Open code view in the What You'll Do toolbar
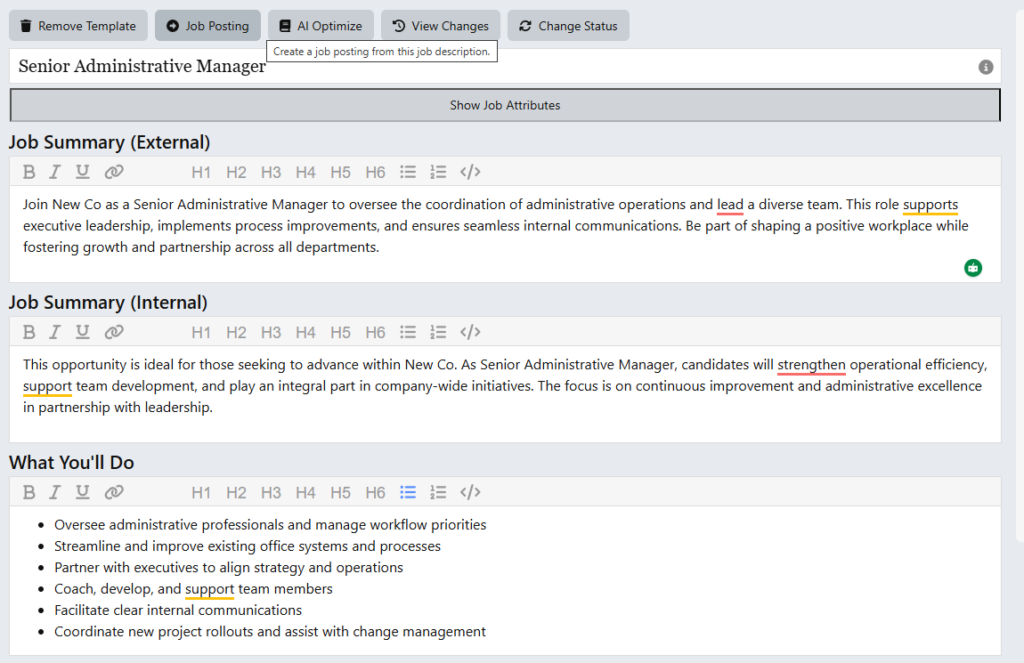 coord(470,491)
